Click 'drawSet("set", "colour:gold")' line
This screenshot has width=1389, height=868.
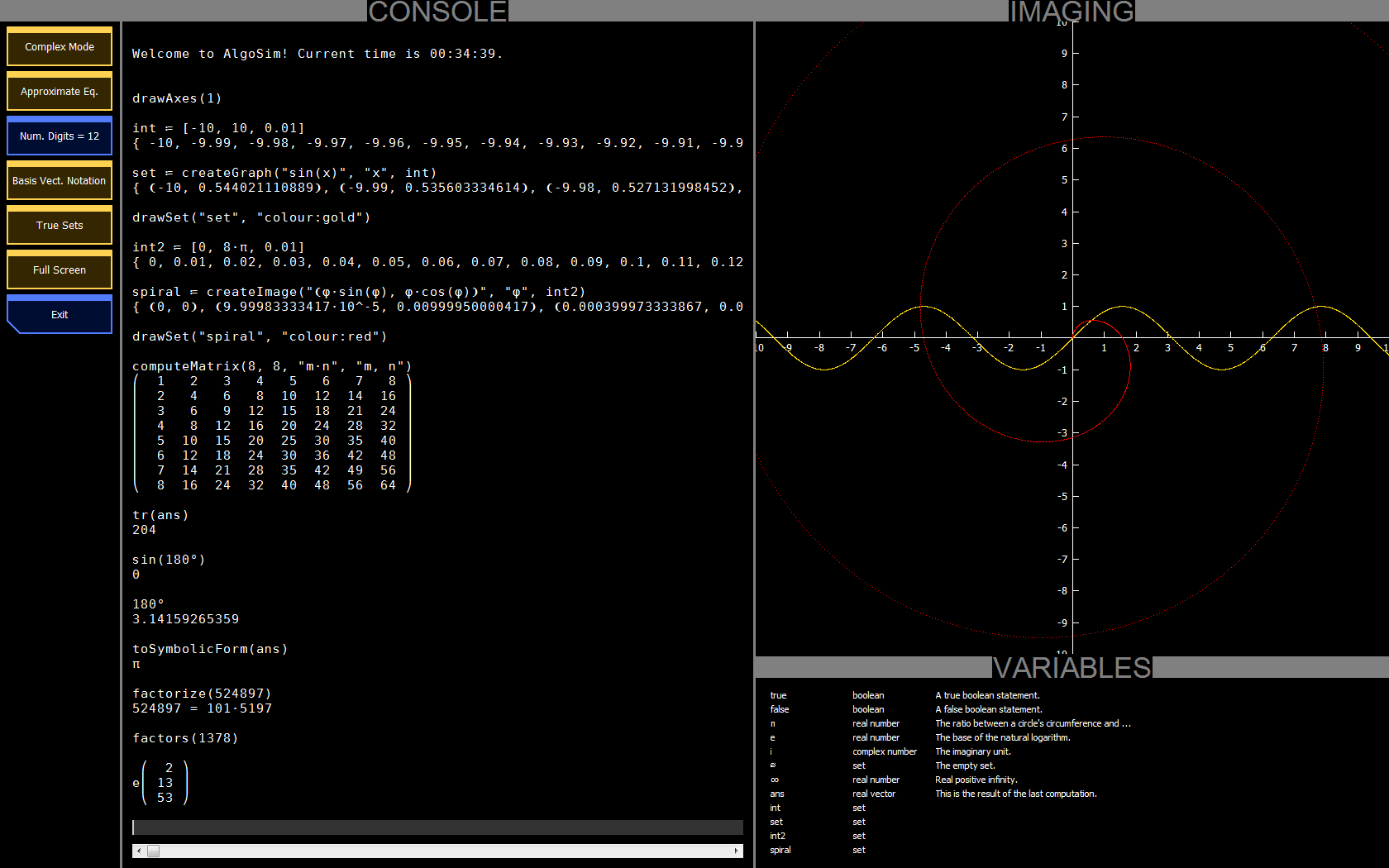251,217
